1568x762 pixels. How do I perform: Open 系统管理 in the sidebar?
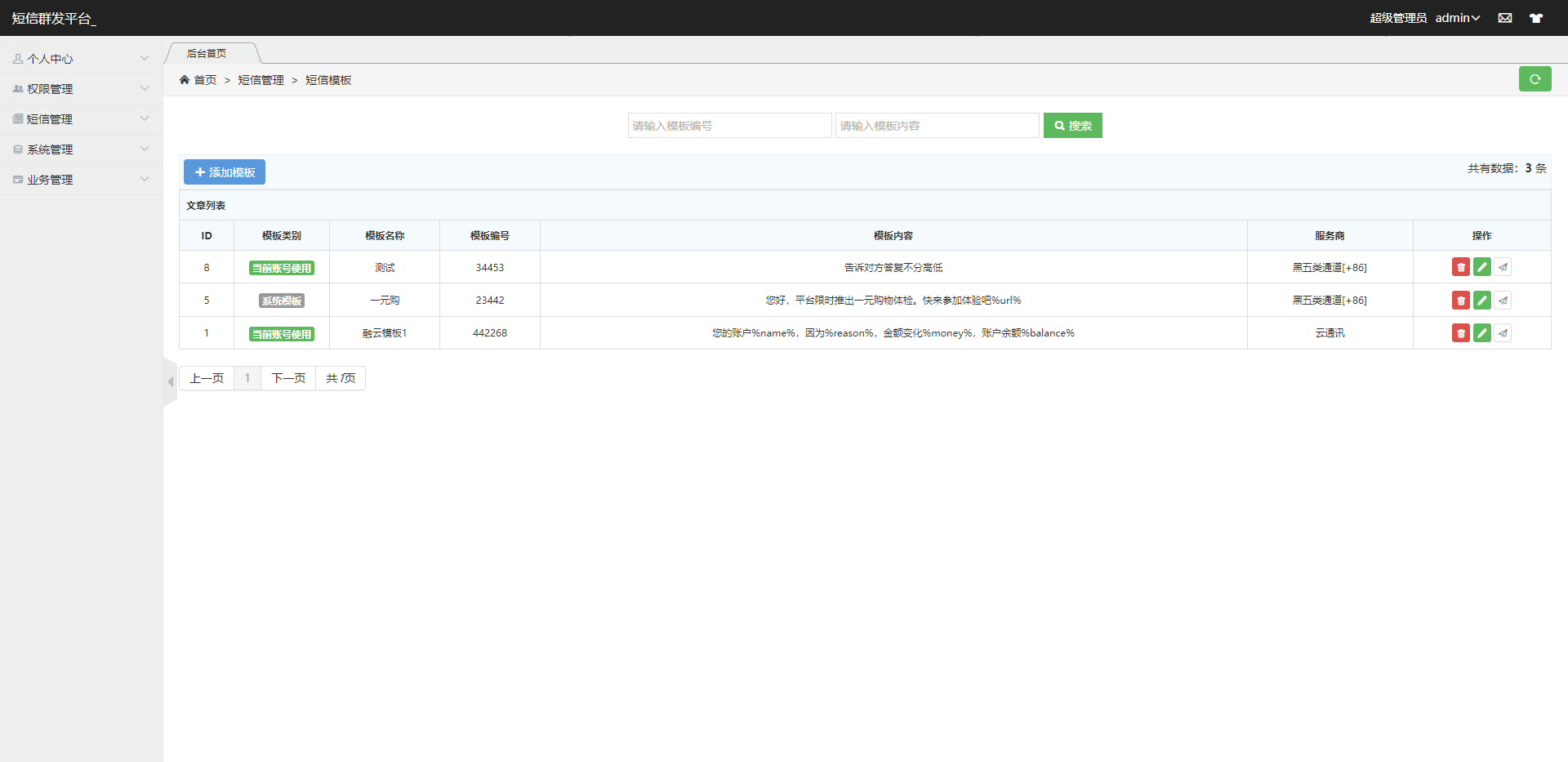pyautogui.click(x=82, y=149)
